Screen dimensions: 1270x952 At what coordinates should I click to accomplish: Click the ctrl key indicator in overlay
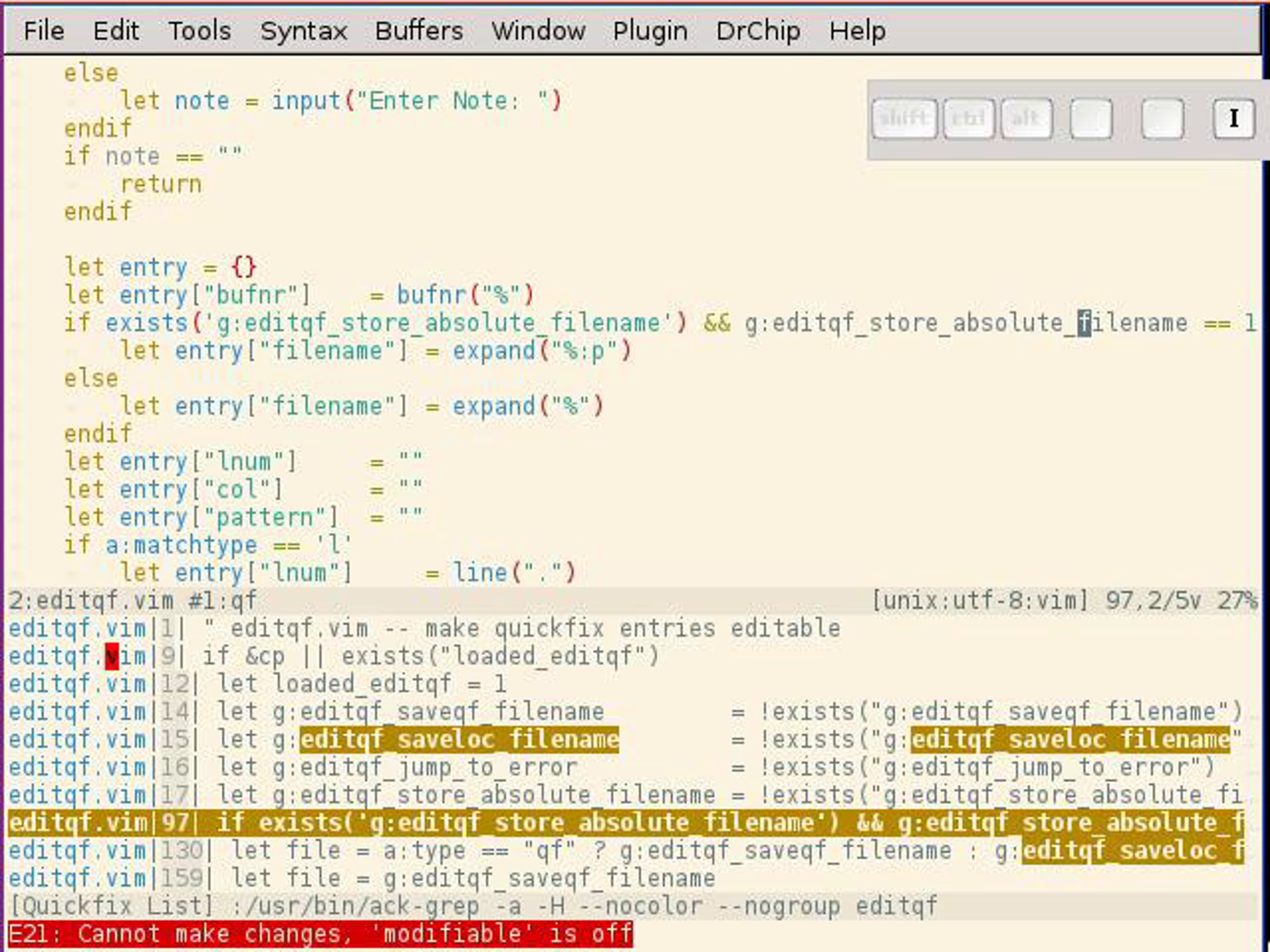968,119
